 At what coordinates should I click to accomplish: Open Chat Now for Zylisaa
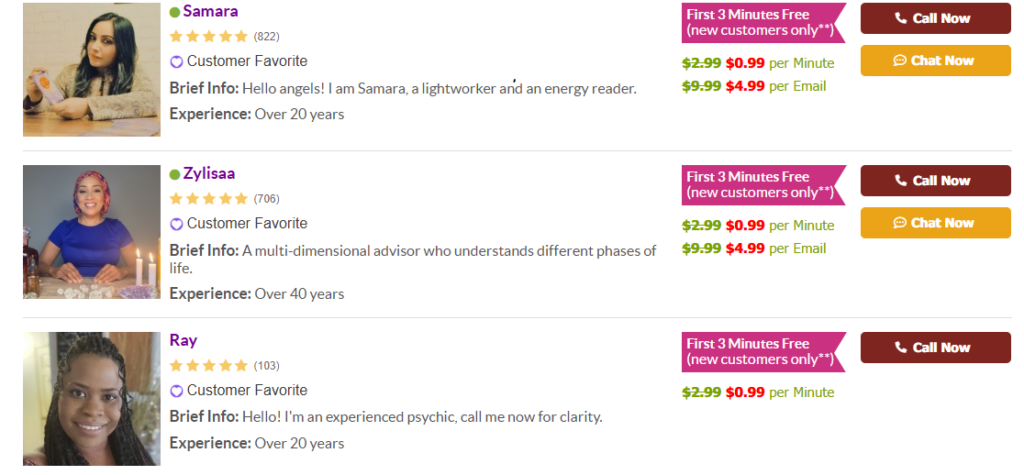(x=935, y=223)
